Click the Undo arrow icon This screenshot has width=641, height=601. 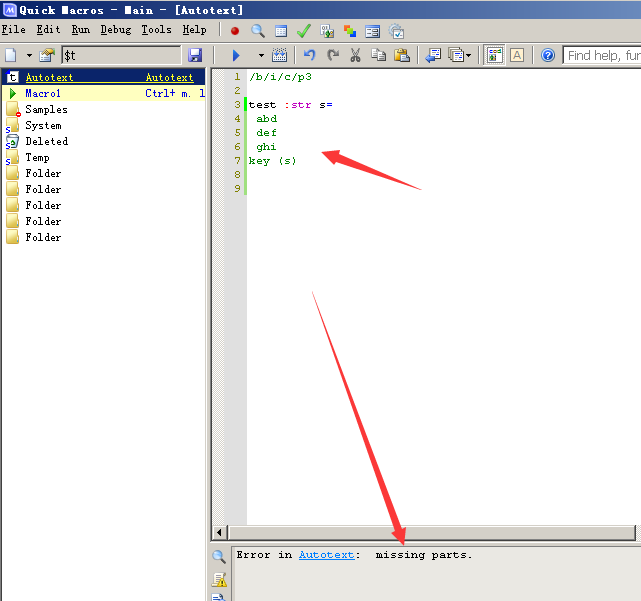coord(309,55)
